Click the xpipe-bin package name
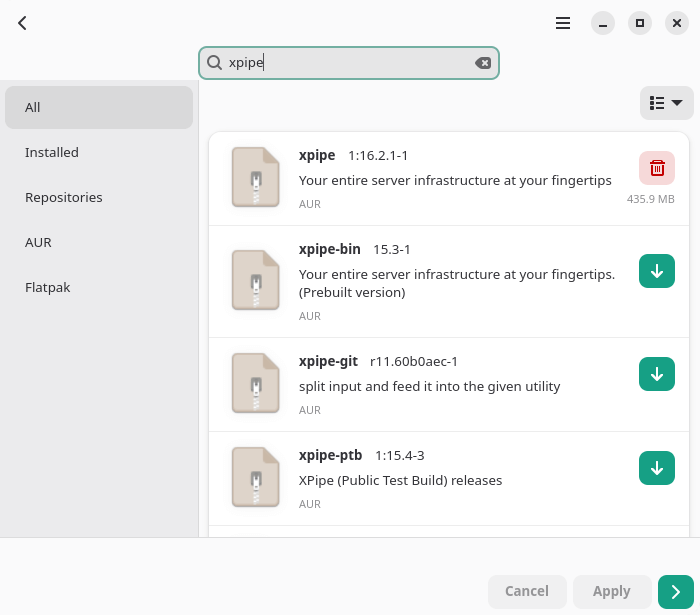The width and height of the screenshot is (700, 615). coord(329,249)
